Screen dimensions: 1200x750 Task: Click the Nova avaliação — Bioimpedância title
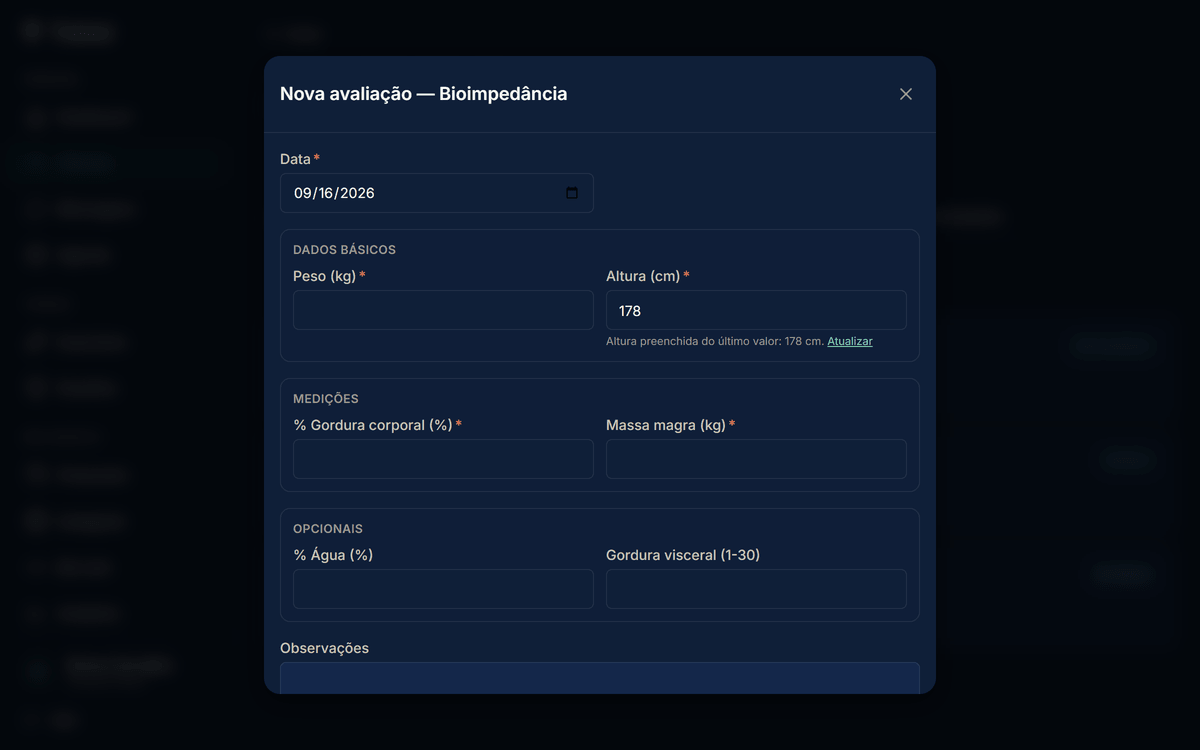(423, 94)
